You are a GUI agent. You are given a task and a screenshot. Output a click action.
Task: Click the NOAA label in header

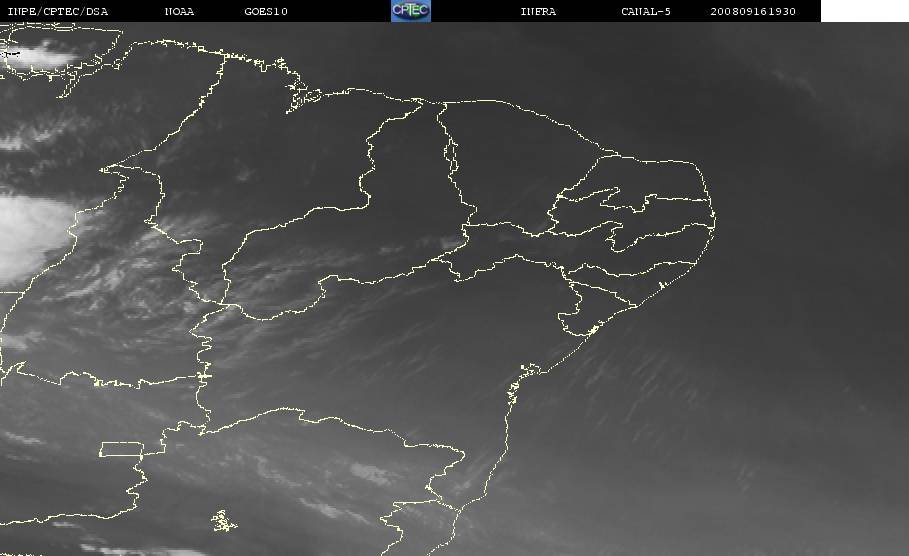click(179, 11)
